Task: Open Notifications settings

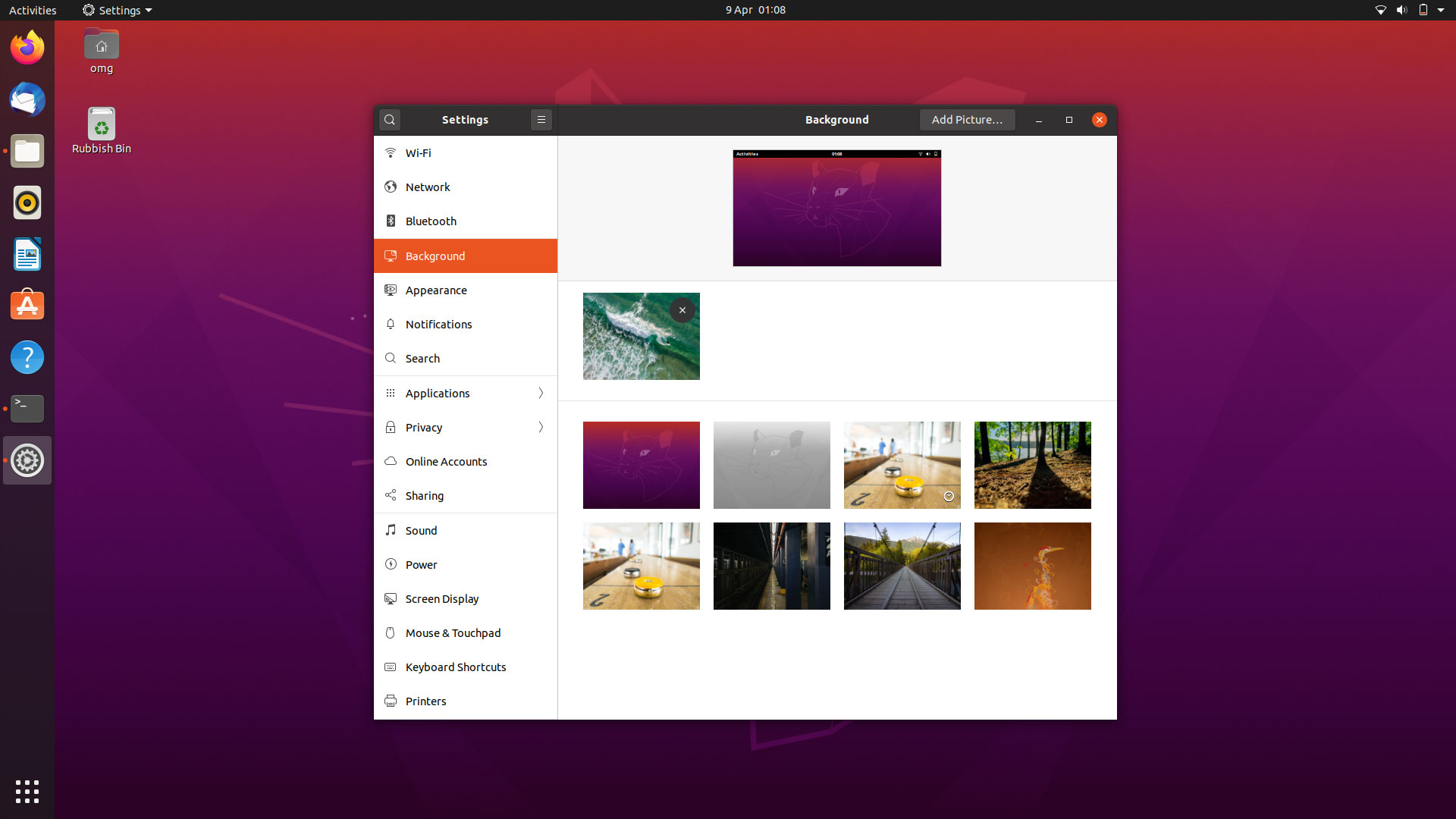Action: click(x=466, y=324)
